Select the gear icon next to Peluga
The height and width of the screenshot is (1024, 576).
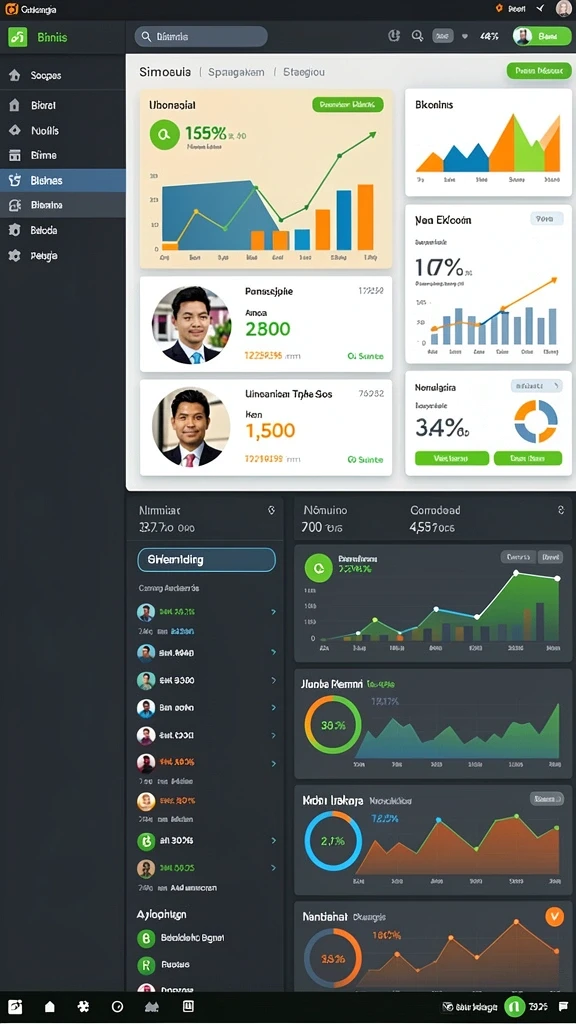point(14,255)
